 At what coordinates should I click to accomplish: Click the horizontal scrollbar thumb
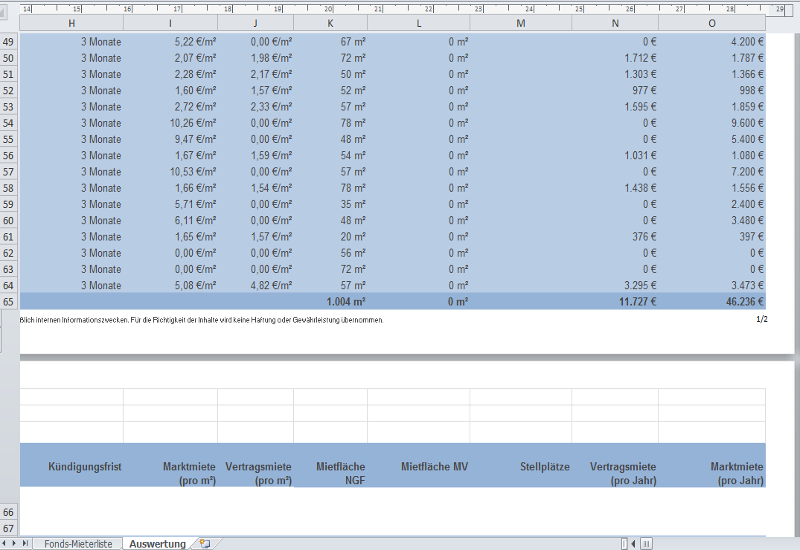click(646, 544)
